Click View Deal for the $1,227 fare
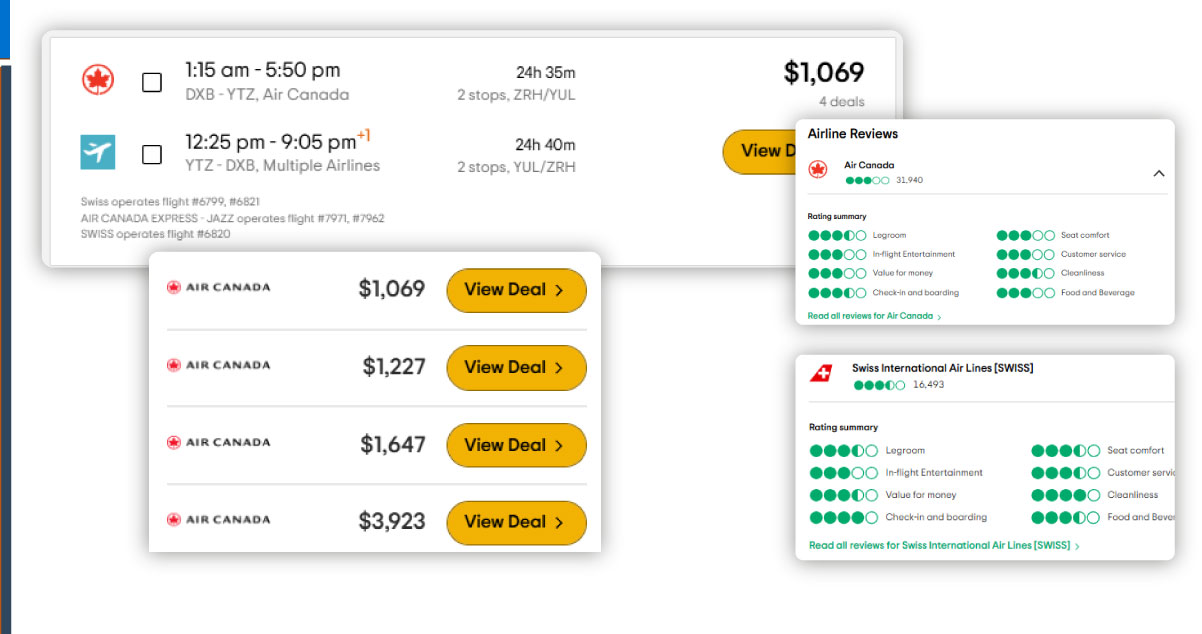This screenshot has width=1202, height=634. pos(516,368)
